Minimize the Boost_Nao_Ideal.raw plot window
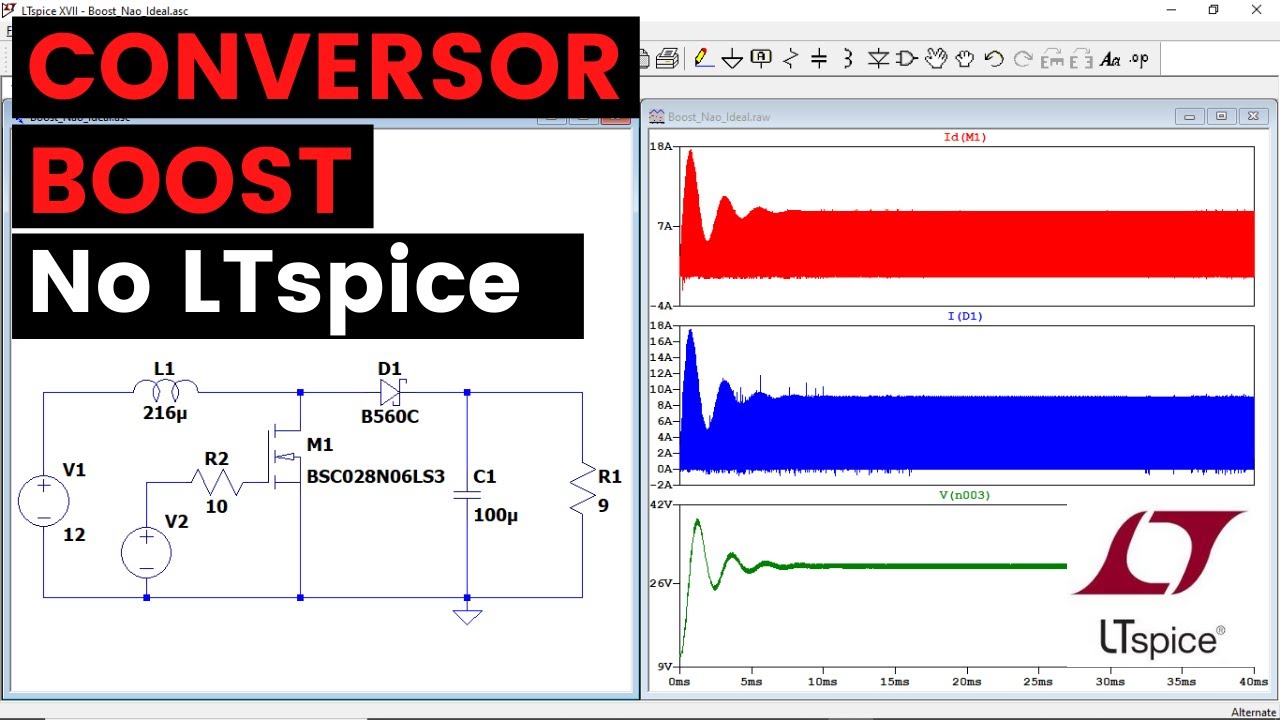 click(x=1190, y=117)
